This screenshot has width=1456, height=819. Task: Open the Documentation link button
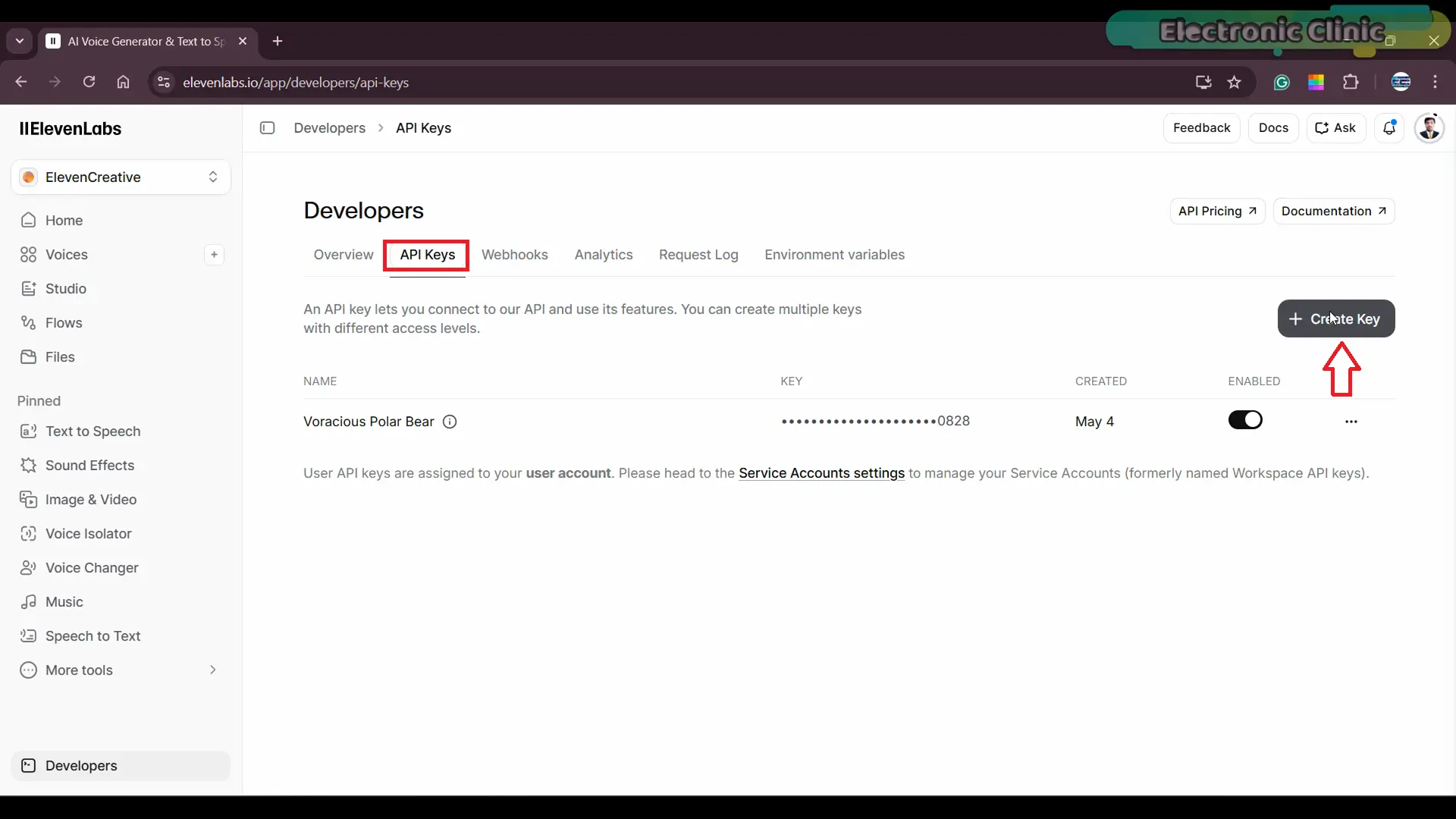1334,212
